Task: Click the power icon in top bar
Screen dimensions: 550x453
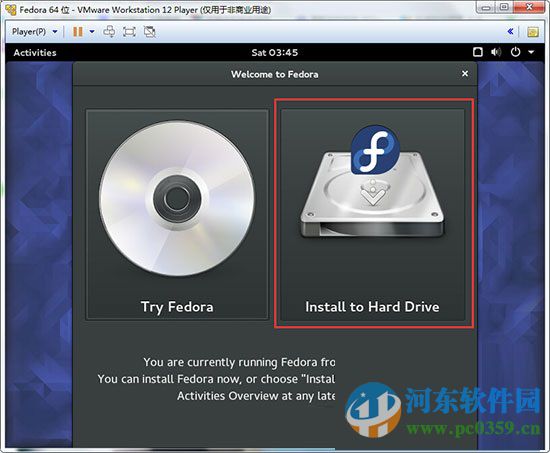Action: 515,52
